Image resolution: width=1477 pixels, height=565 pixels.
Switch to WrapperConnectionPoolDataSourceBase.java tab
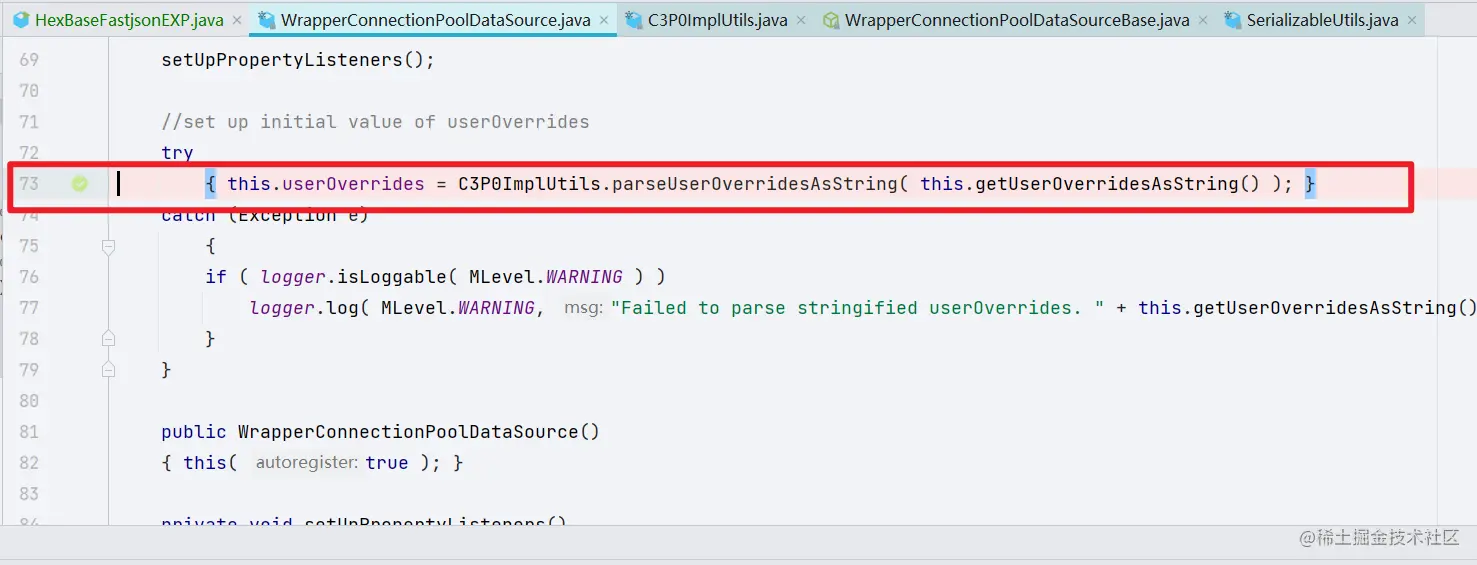point(1014,20)
